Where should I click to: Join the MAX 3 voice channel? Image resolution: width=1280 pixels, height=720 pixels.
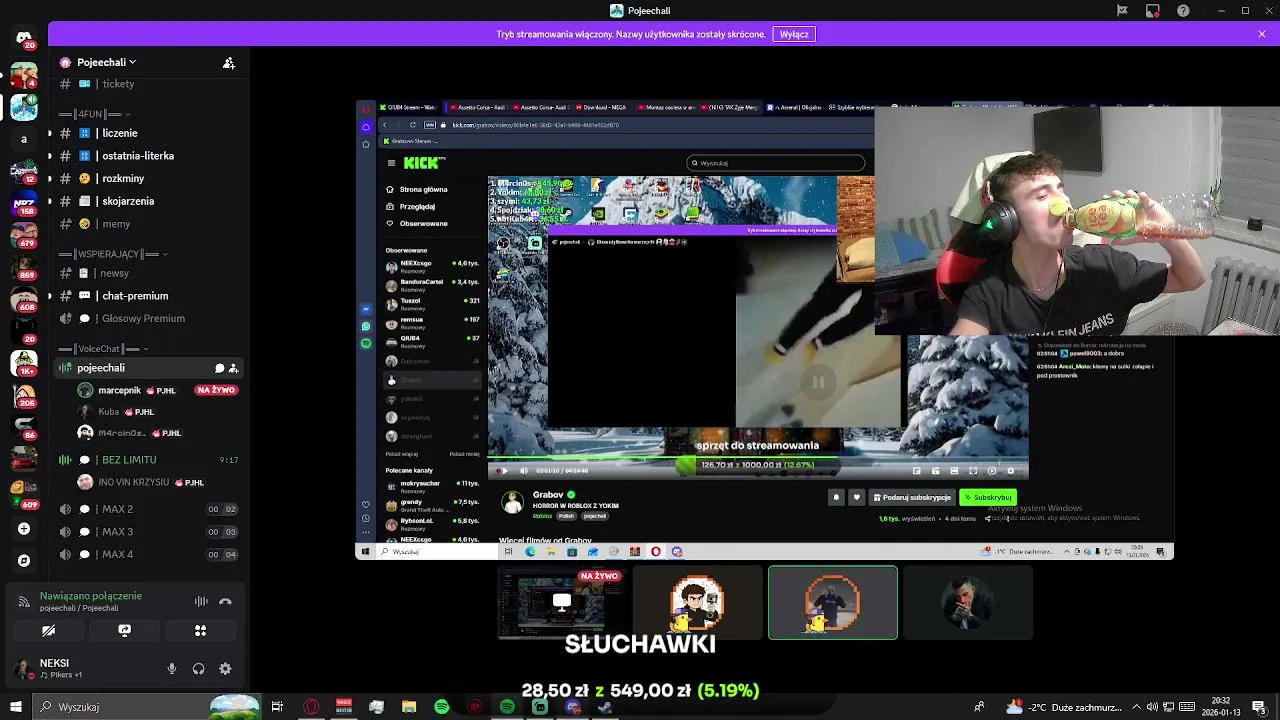(x=148, y=532)
